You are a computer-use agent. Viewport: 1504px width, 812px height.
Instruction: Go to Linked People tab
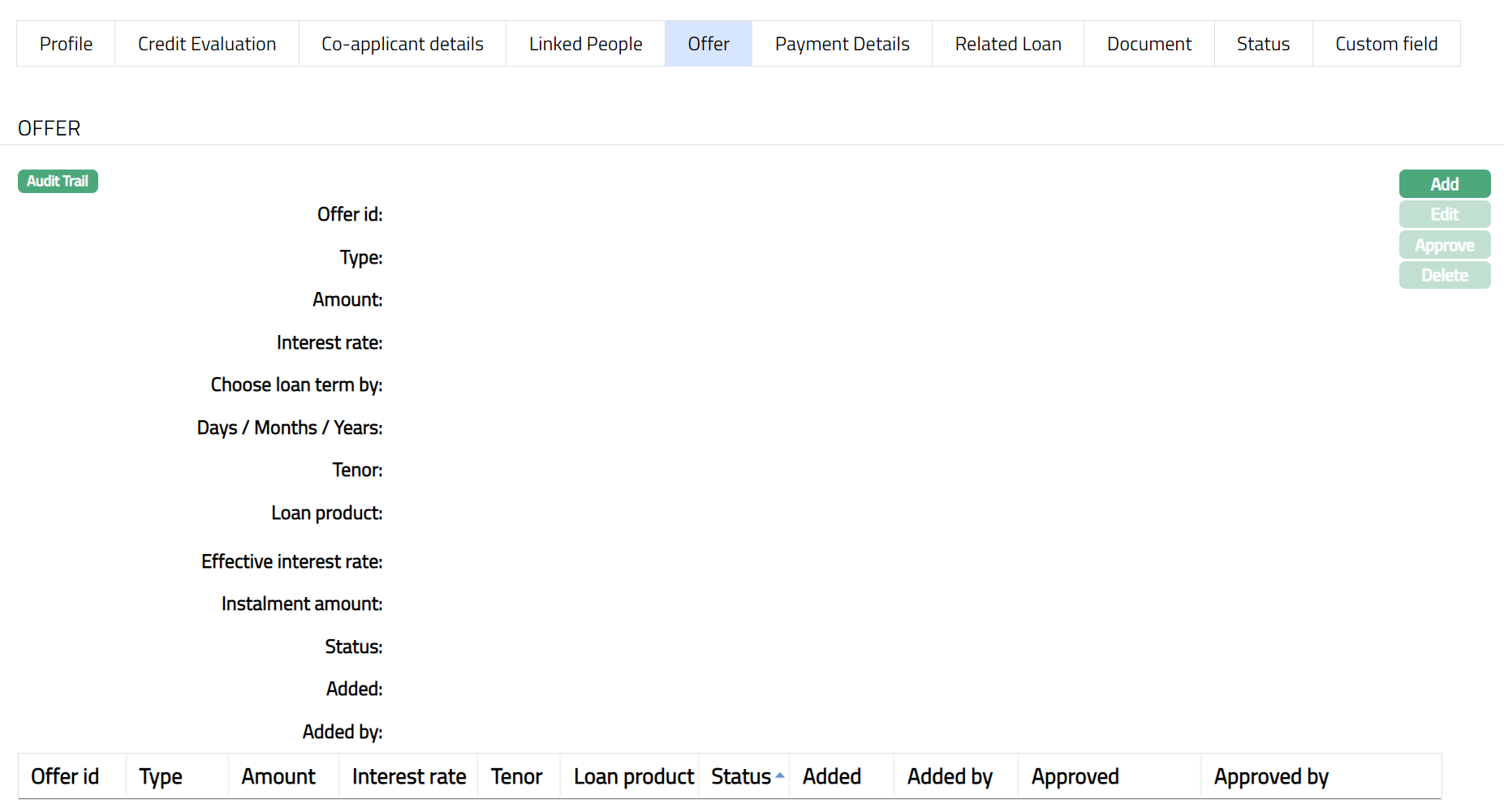click(585, 44)
